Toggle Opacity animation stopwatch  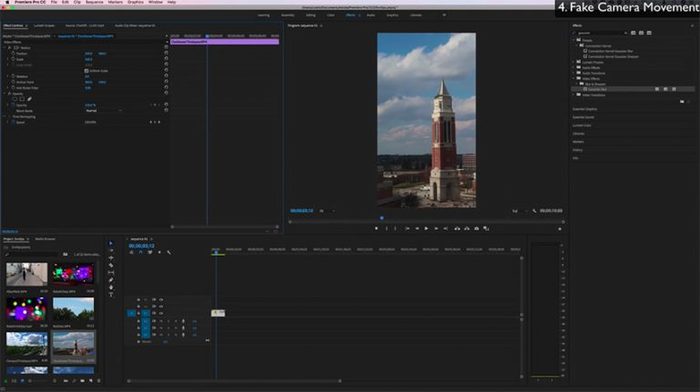[13, 105]
